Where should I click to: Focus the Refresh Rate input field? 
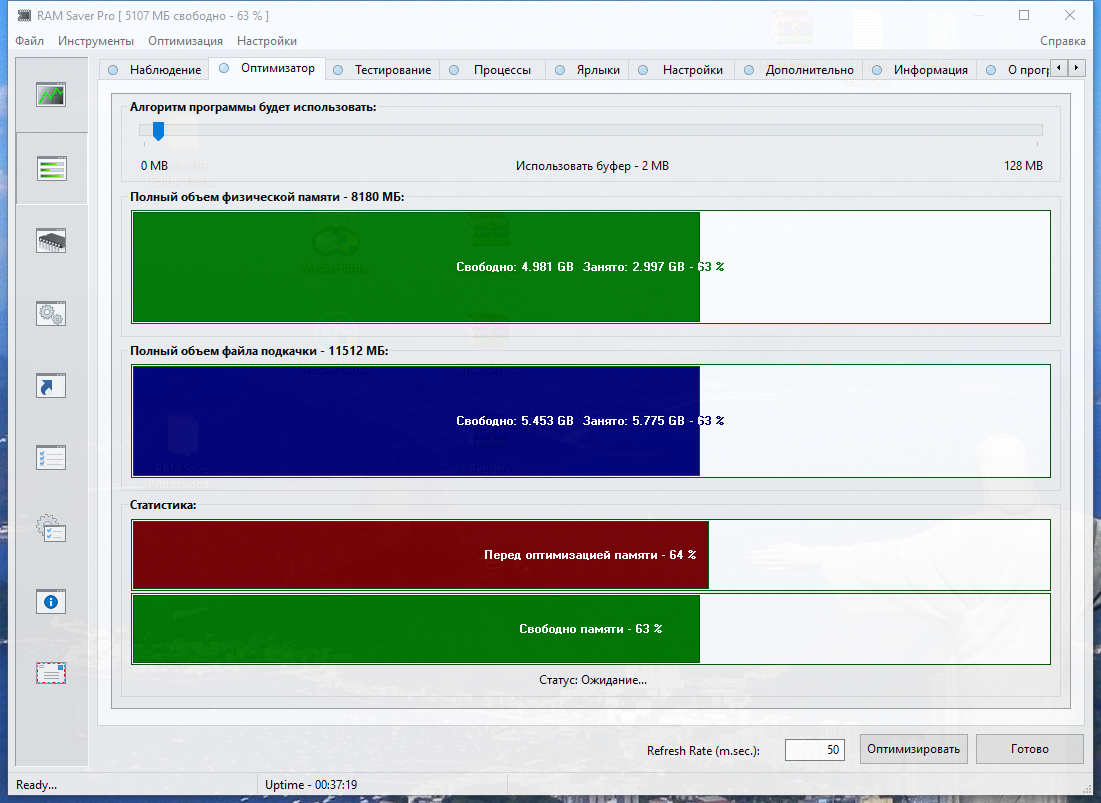click(815, 750)
